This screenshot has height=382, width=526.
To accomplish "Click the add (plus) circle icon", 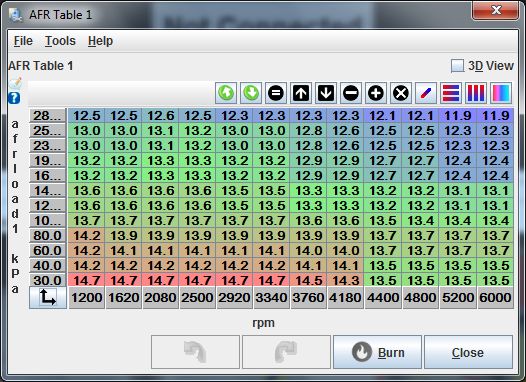I will [376, 93].
